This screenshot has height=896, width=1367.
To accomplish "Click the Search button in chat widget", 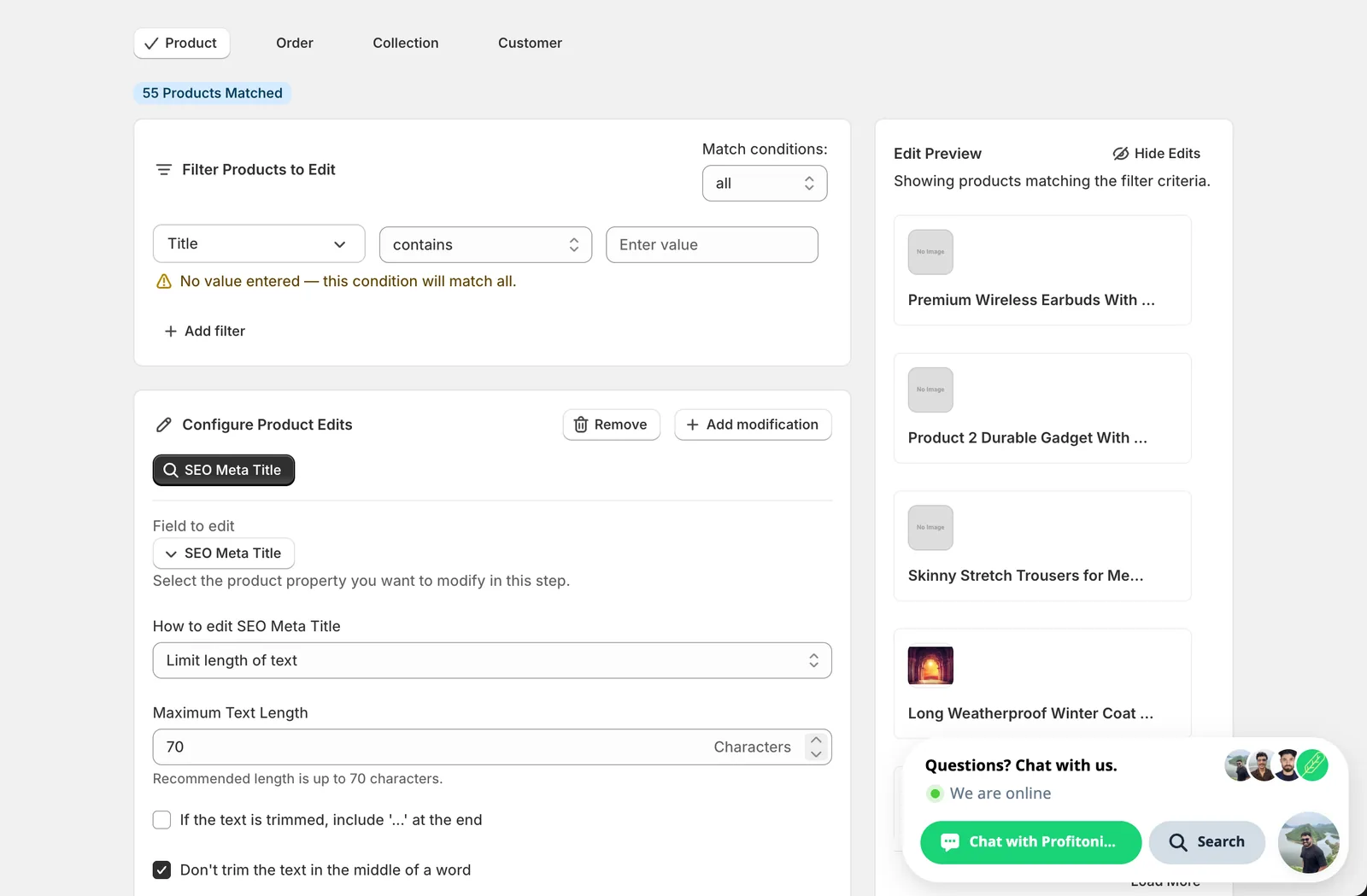I will tap(1207, 842).
